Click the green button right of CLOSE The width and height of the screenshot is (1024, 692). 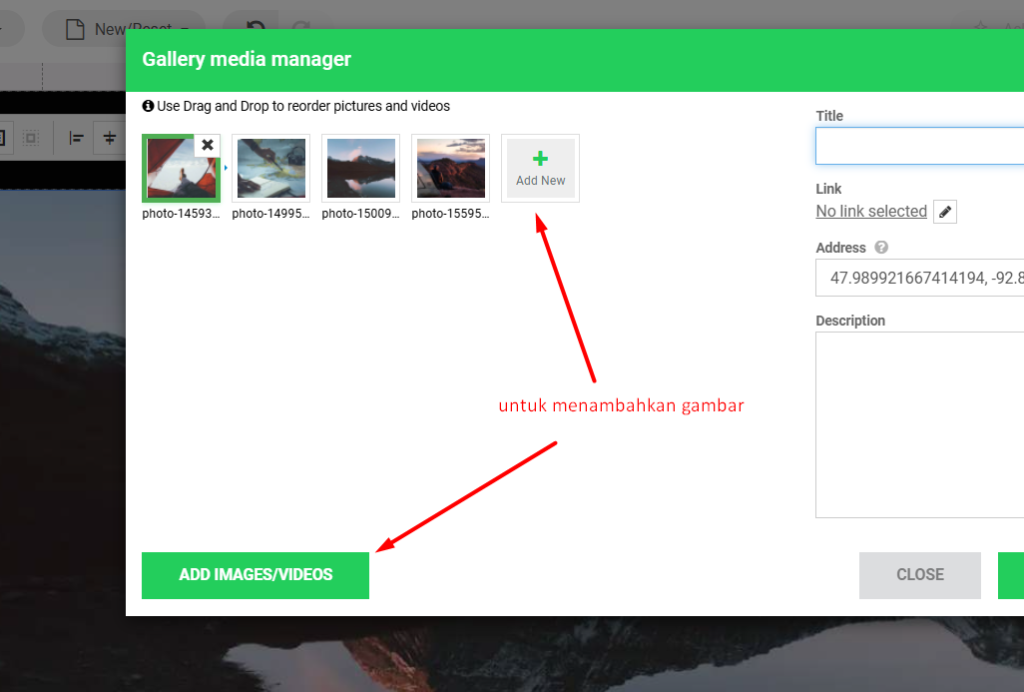1011,575
